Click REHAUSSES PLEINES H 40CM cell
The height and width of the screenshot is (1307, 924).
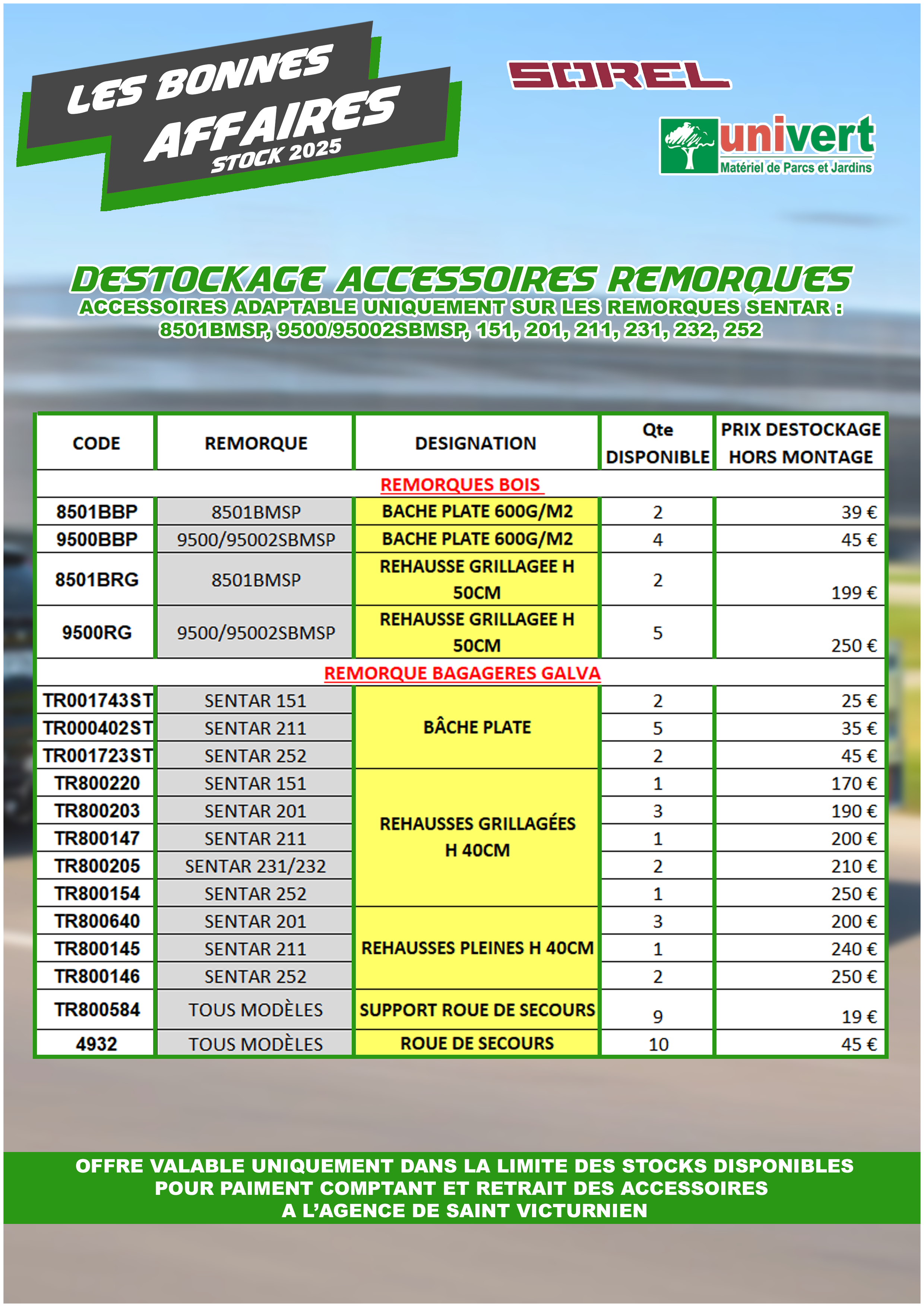(477, 948)
